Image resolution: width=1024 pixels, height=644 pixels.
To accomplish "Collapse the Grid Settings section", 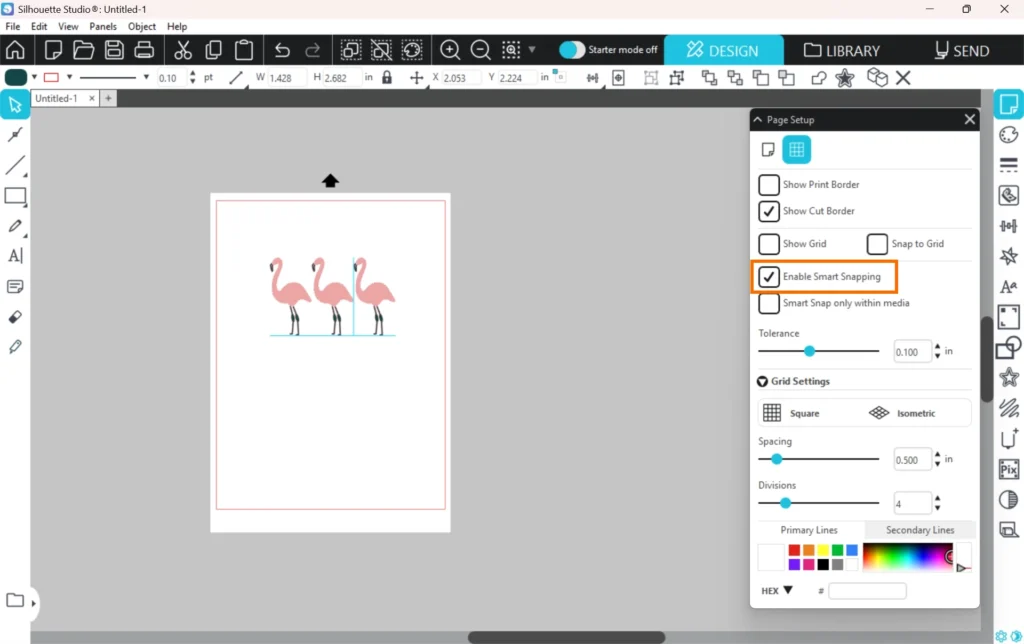I will click(763, 382).
